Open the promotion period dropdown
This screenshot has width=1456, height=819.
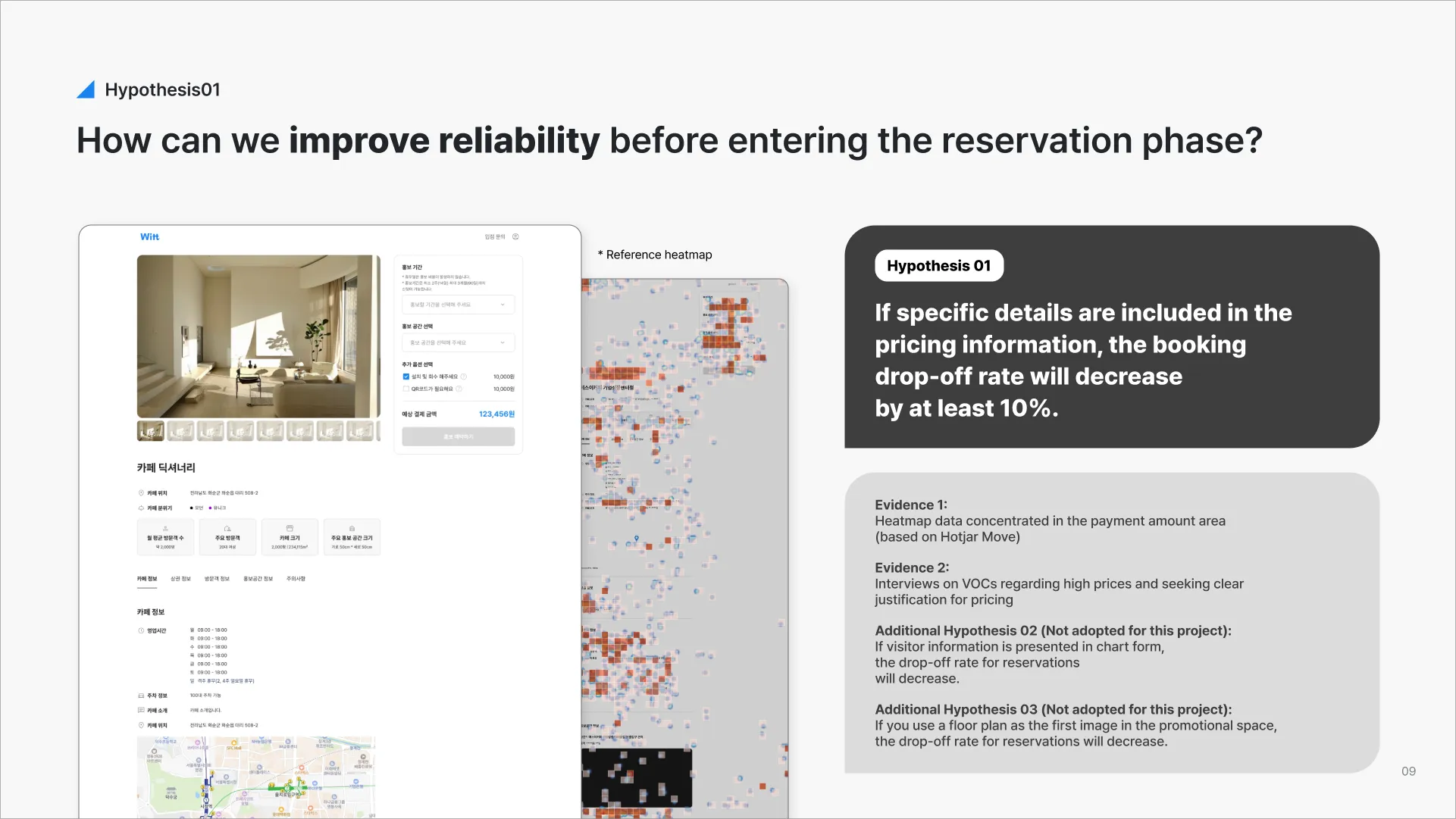[458, 305]
